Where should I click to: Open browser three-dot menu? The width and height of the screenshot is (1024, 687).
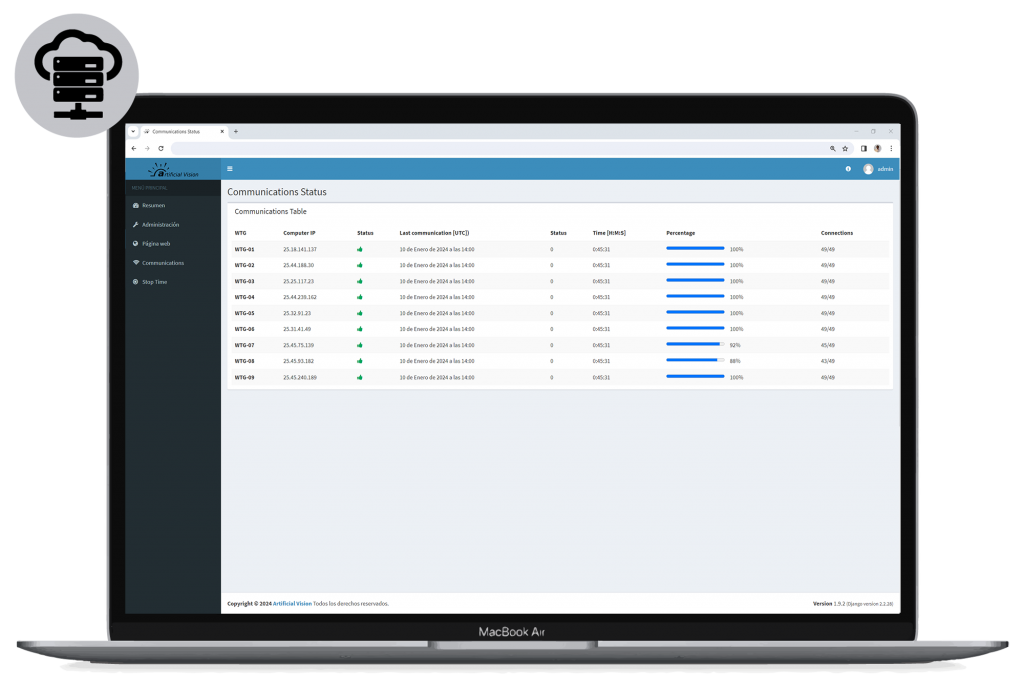[x=891, y=148]
